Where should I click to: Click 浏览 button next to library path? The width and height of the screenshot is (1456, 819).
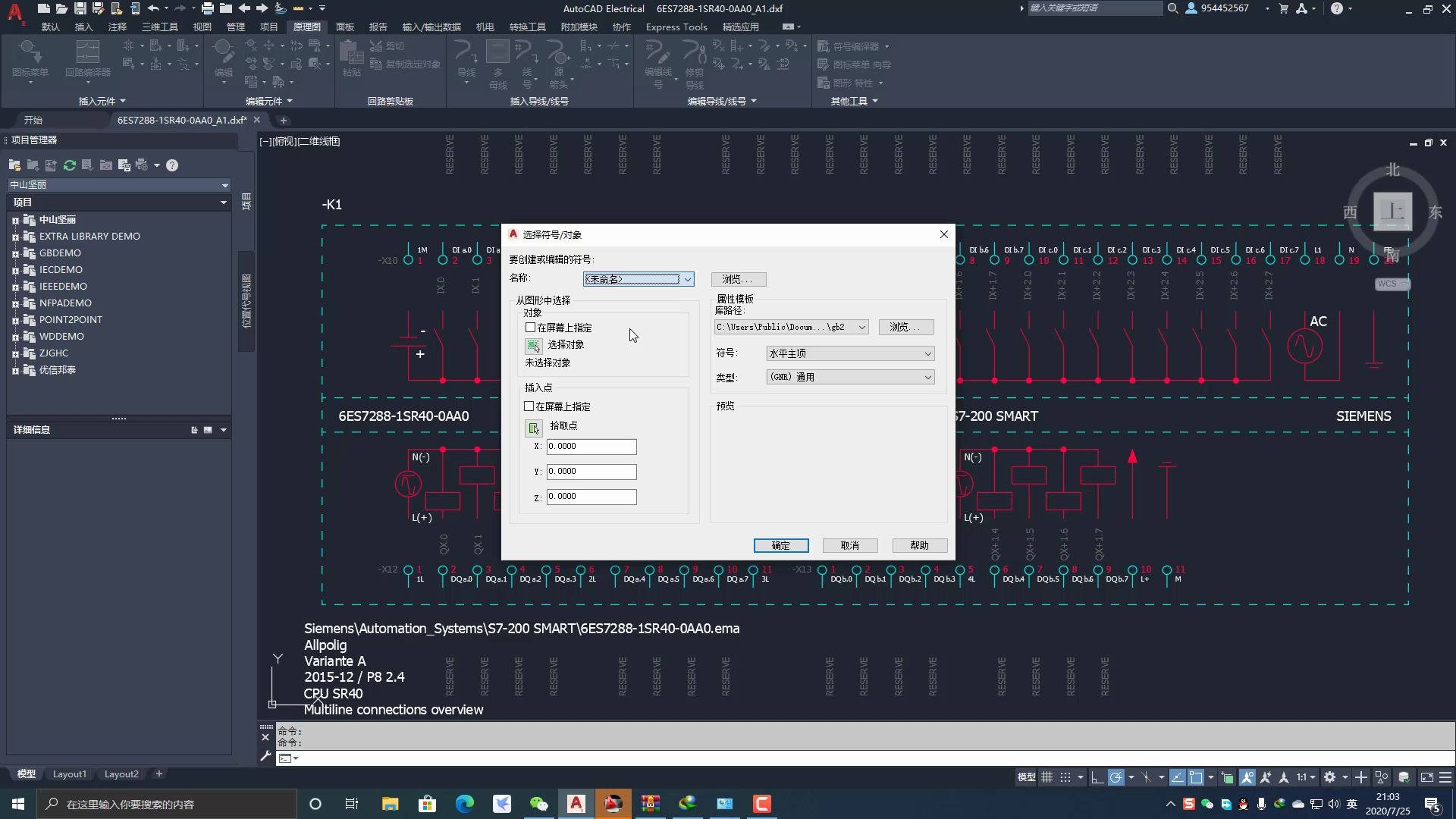point(906,327)
